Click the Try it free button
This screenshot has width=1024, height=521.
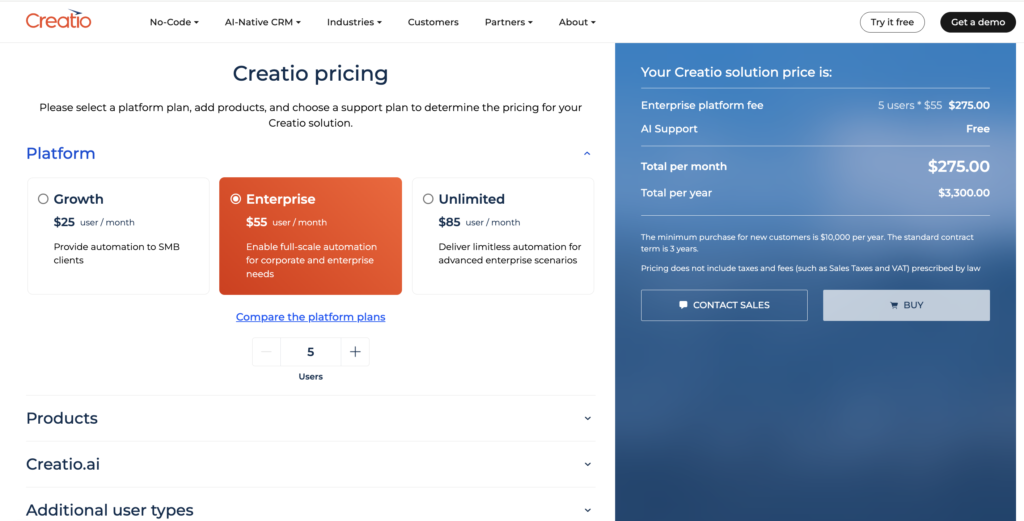click(892, 22)
